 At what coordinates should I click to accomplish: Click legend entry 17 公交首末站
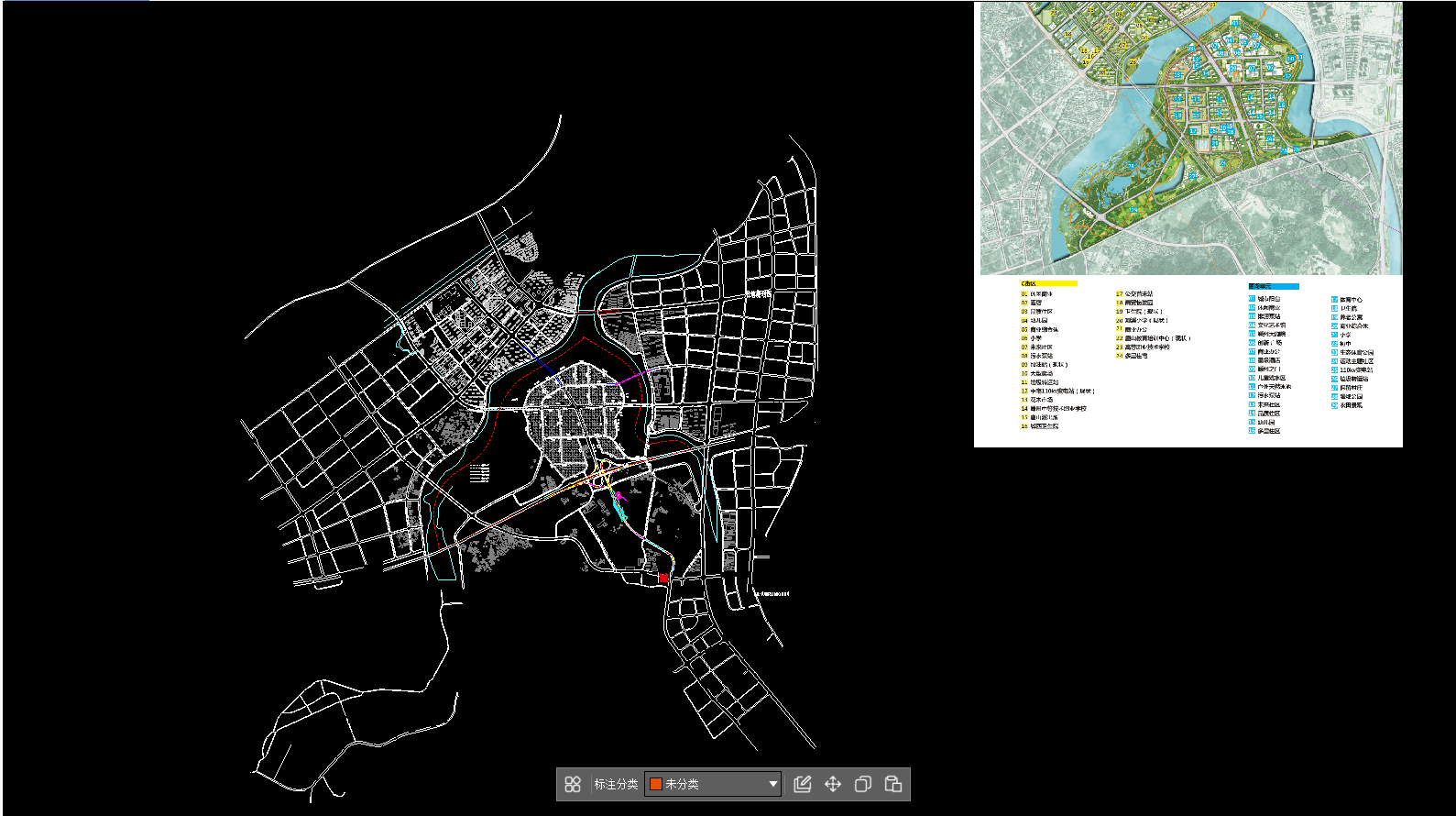pos(1134,294)
